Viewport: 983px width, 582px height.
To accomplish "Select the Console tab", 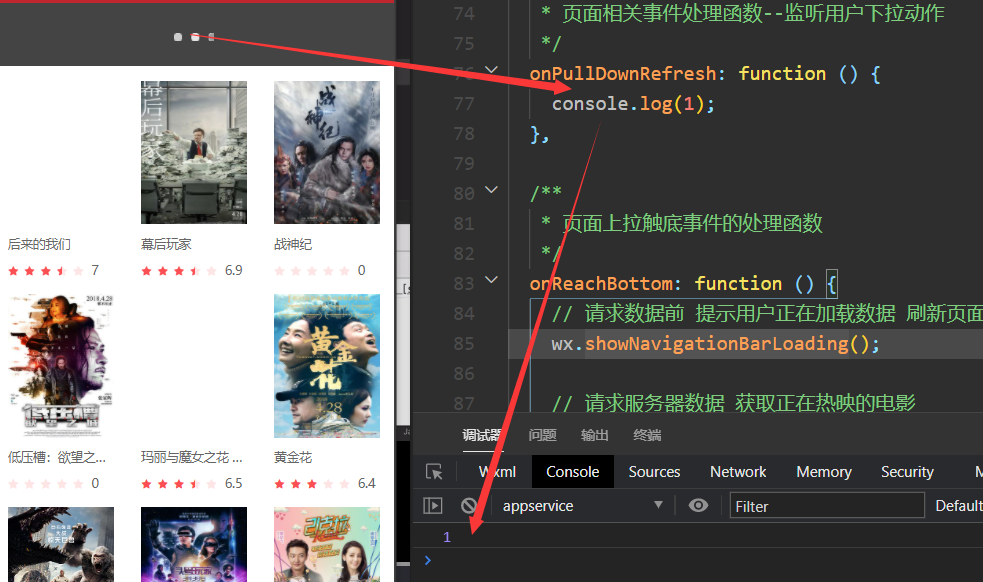I will [x=572, y=472].
